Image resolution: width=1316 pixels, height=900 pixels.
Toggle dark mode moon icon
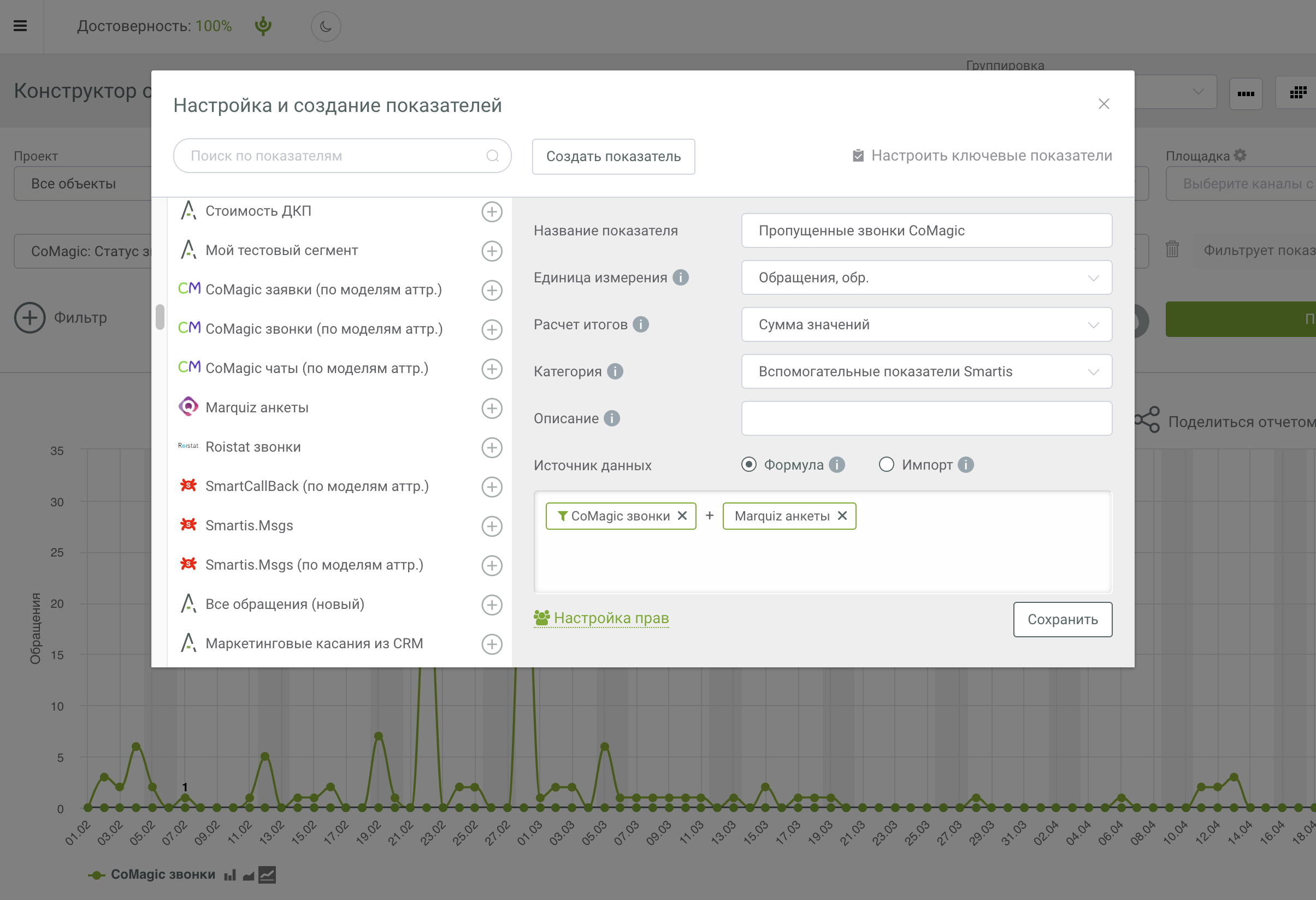[x=326, y=26]
